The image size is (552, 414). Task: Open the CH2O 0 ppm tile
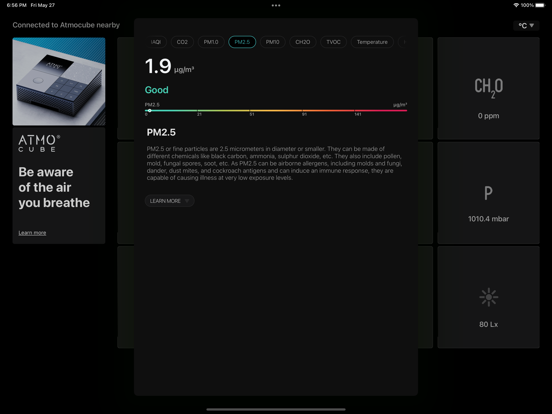[488, 88]
